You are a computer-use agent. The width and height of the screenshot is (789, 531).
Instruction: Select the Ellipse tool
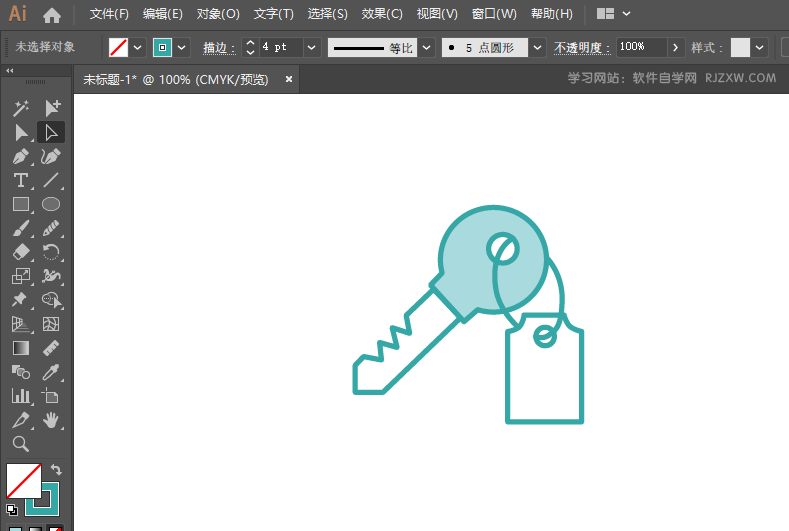click(51, 204)
